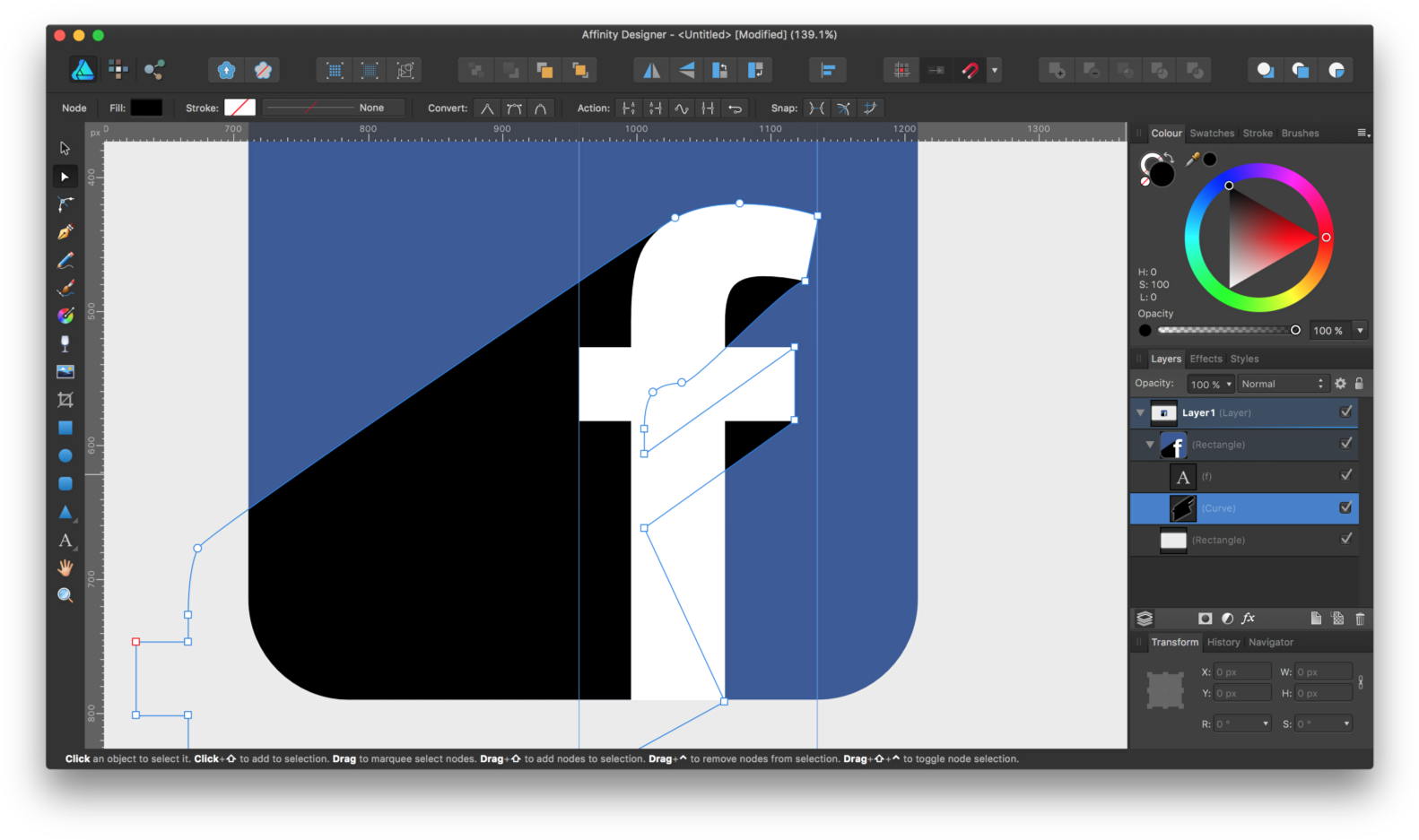Image resolution: width=1419 pixels, height=840 pixels.
Task: Convert node to sharp
Action: point(487,108)
